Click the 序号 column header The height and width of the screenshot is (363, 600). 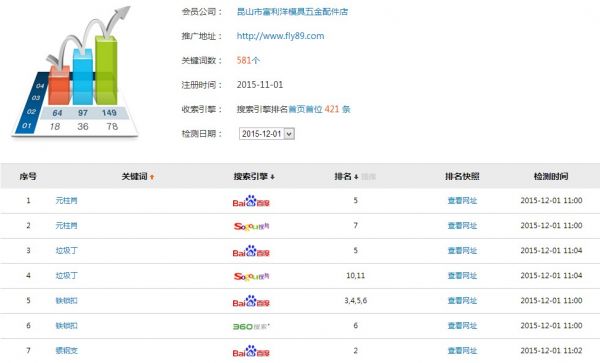tap(28, 176)
